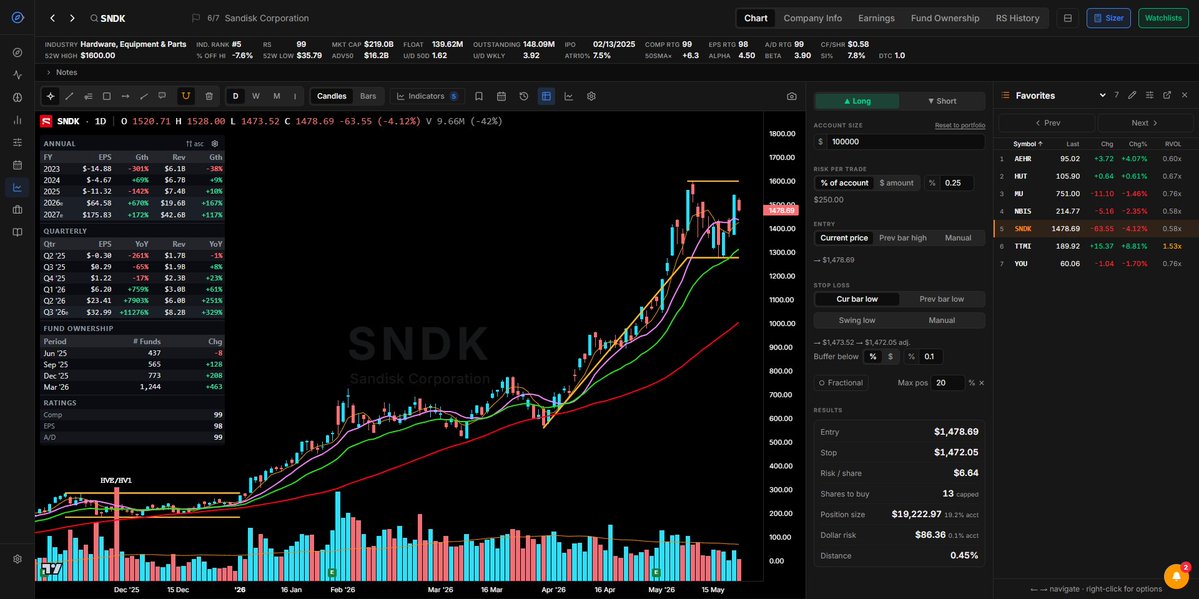This screenshot has width=1199, height=599.
Task: Select 'Swing low' stop loss option
Action: tap(856, 321)
